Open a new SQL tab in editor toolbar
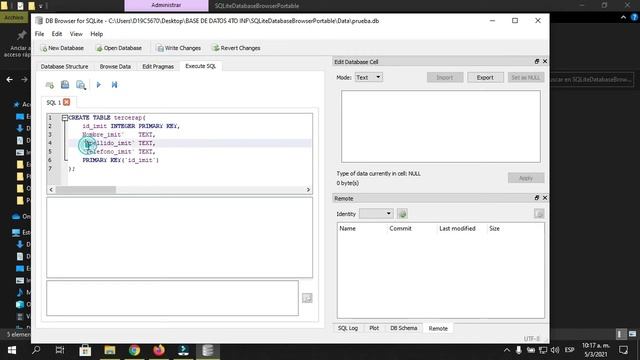The width and height of the screenshot is (640, 360). [50, 85]
